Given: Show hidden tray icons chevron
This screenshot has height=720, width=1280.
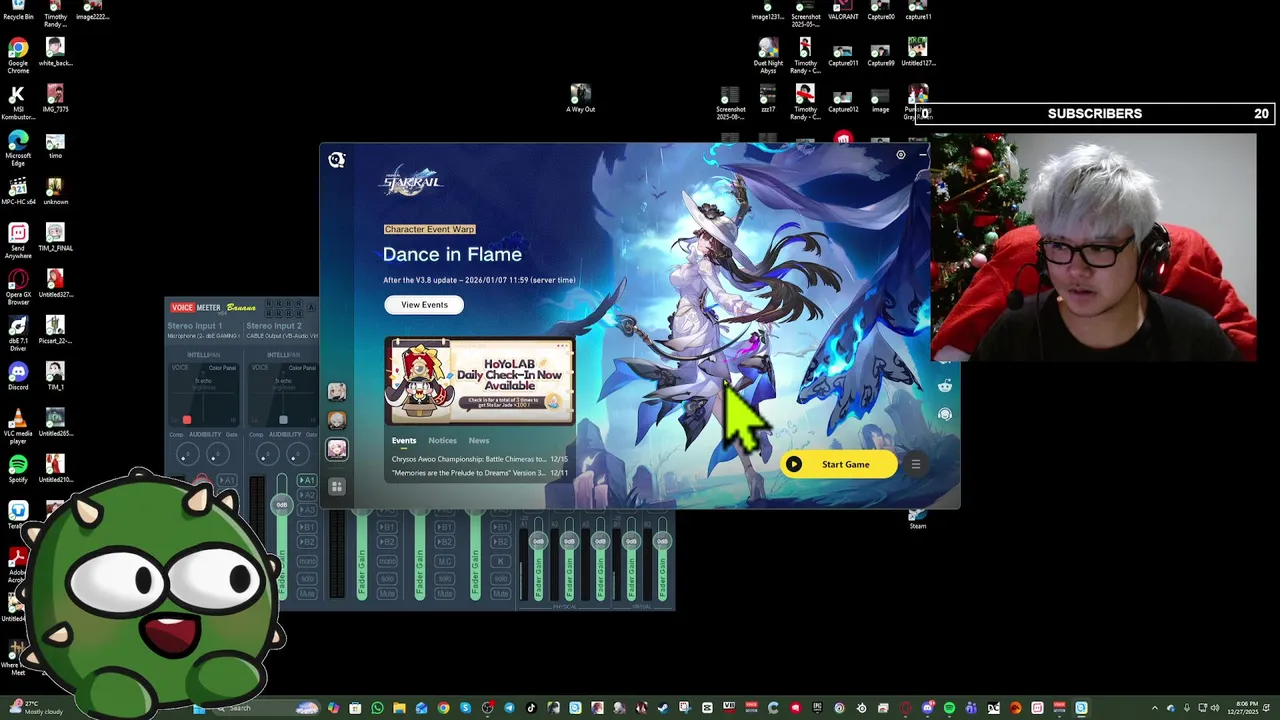Looking at the screenshot, I should (x=1157, y=708).
